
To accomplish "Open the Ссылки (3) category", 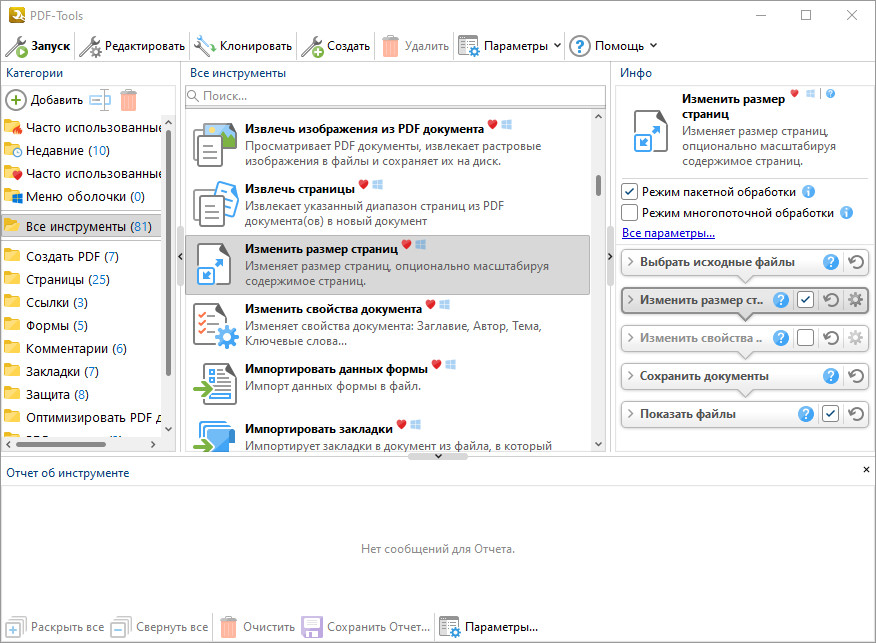I will pos(46,302).
